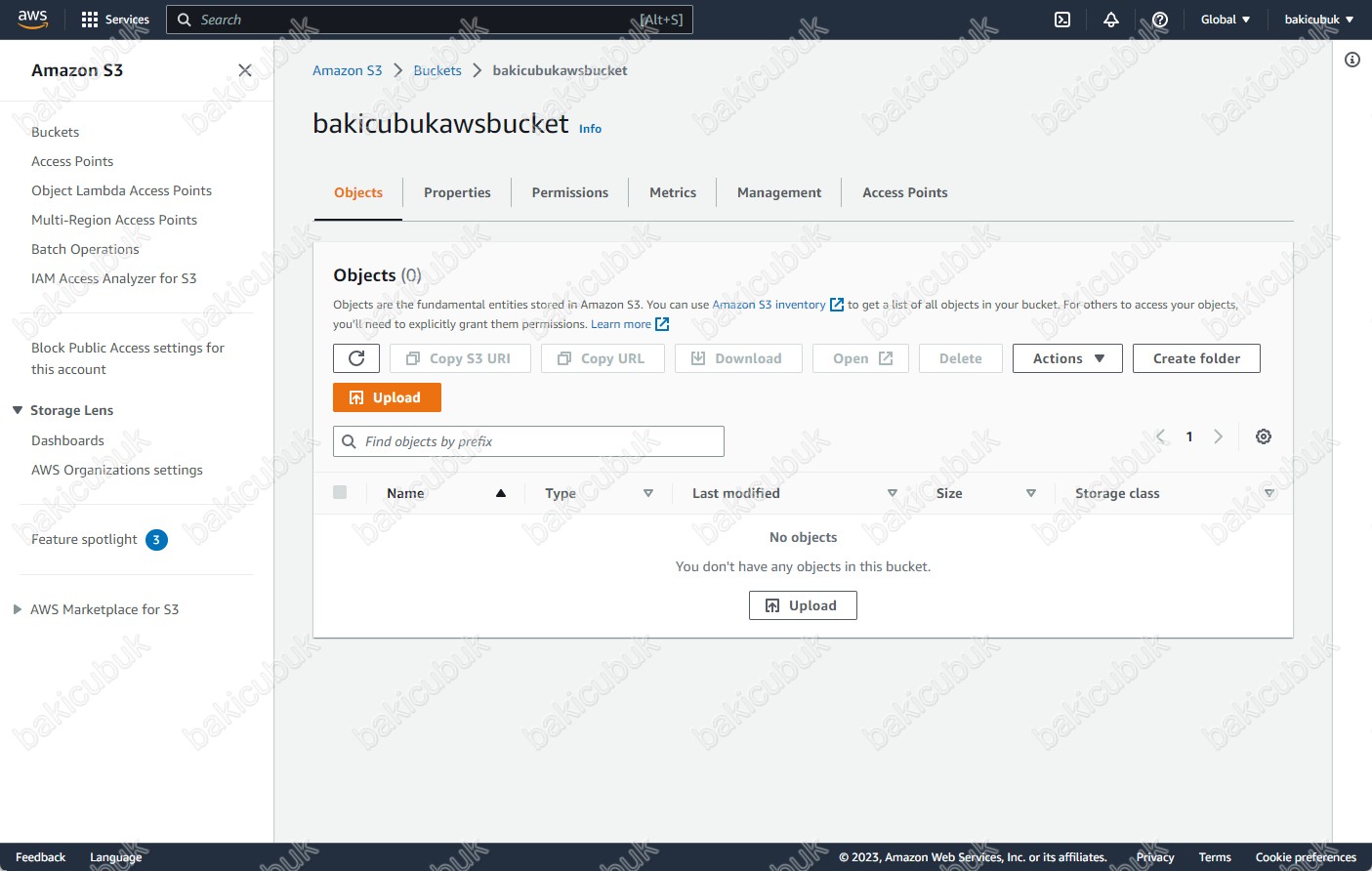
Task: Open the bakicubuk account dropdown
Action: [x=1318, y=20]
